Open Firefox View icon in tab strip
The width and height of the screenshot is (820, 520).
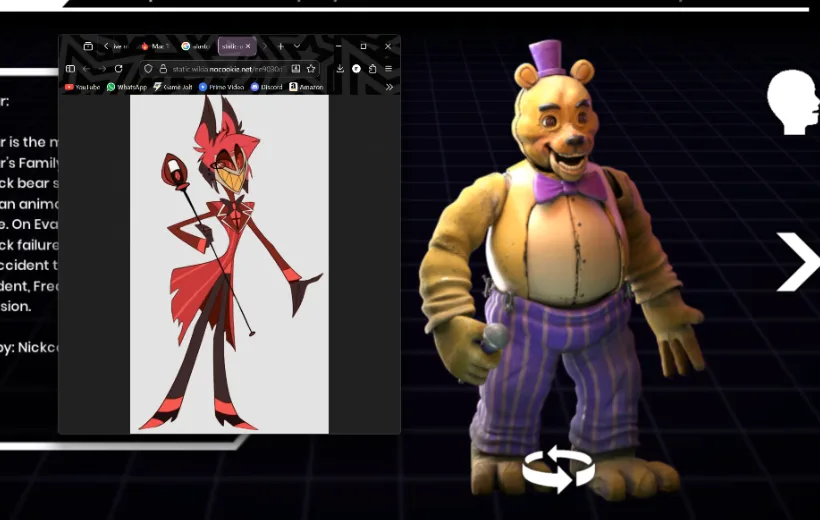coord(88,46)
